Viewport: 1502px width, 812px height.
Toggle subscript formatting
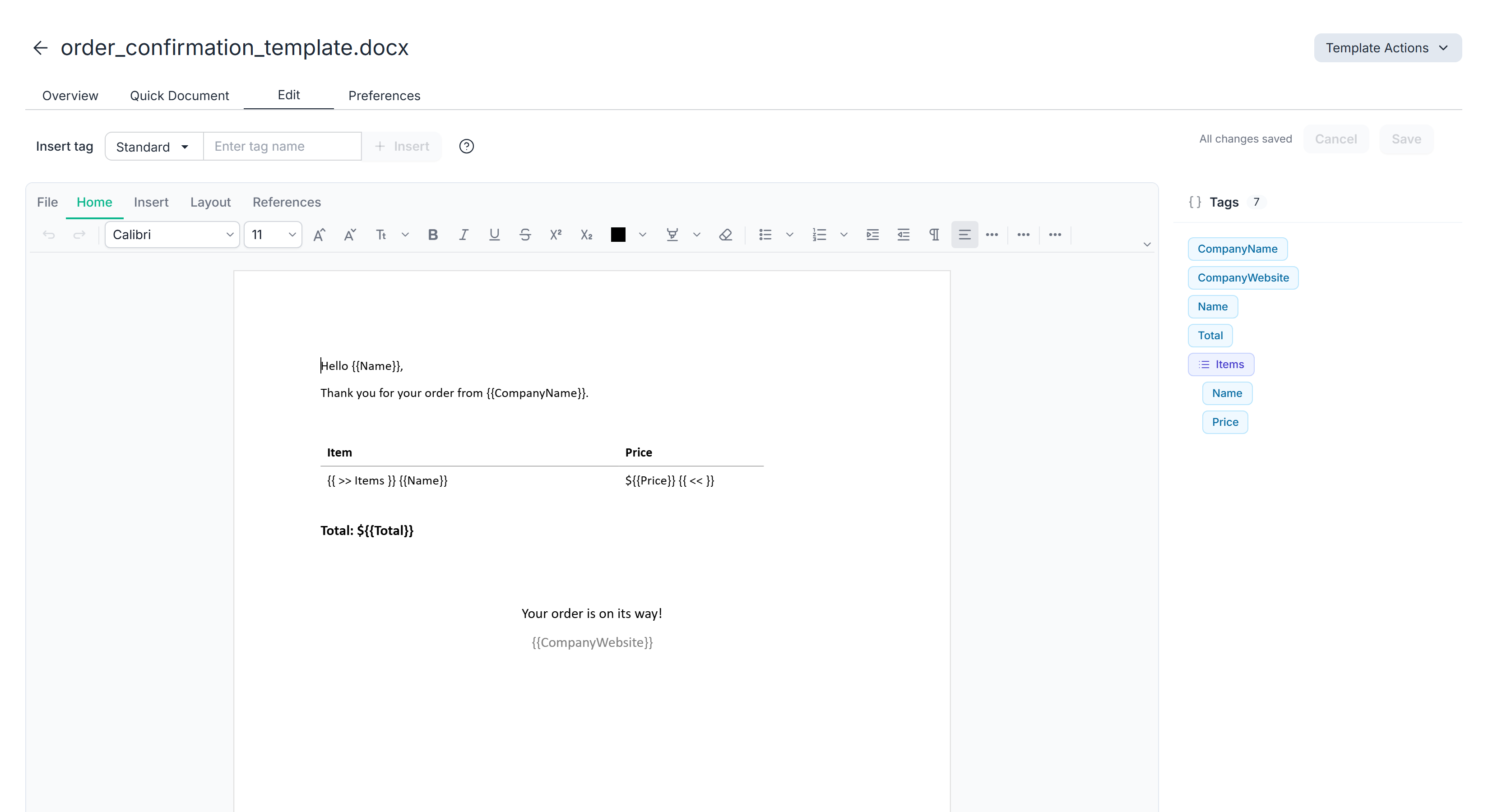(x=587, y=234)
